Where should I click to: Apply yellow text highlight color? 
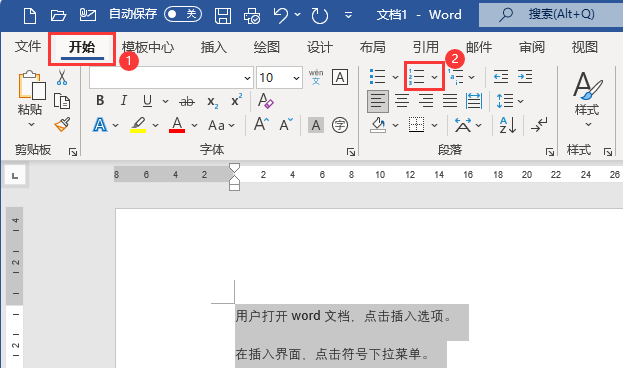(138, 125)
